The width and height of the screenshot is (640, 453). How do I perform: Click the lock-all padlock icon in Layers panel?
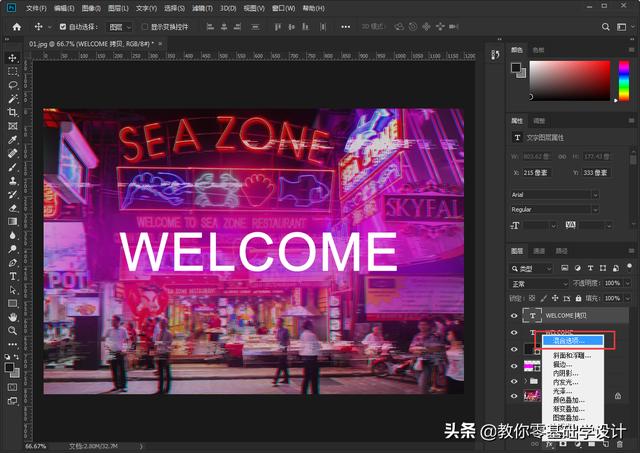[x=578, y=298]
